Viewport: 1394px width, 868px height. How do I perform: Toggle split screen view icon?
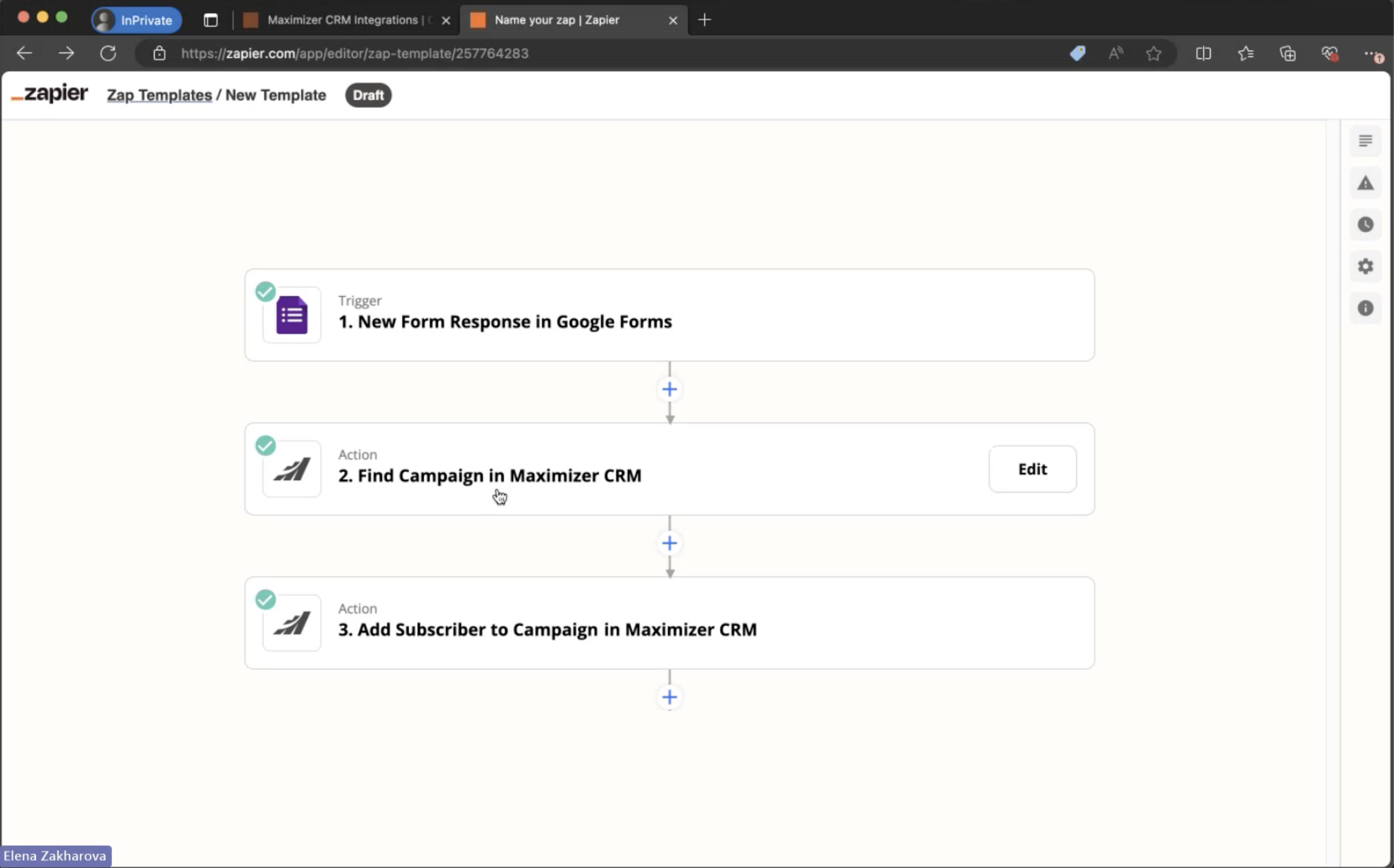1203,53
